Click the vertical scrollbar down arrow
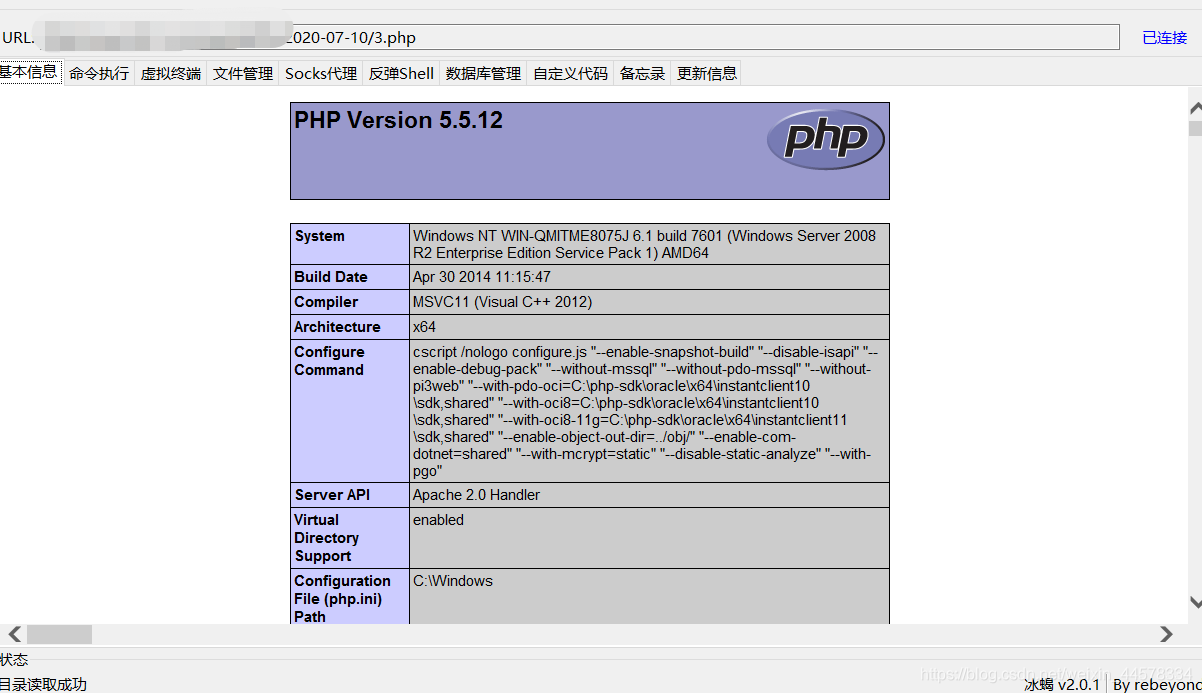The width and height of the screenshot is (1202, 693). (x=1195, y=601)
